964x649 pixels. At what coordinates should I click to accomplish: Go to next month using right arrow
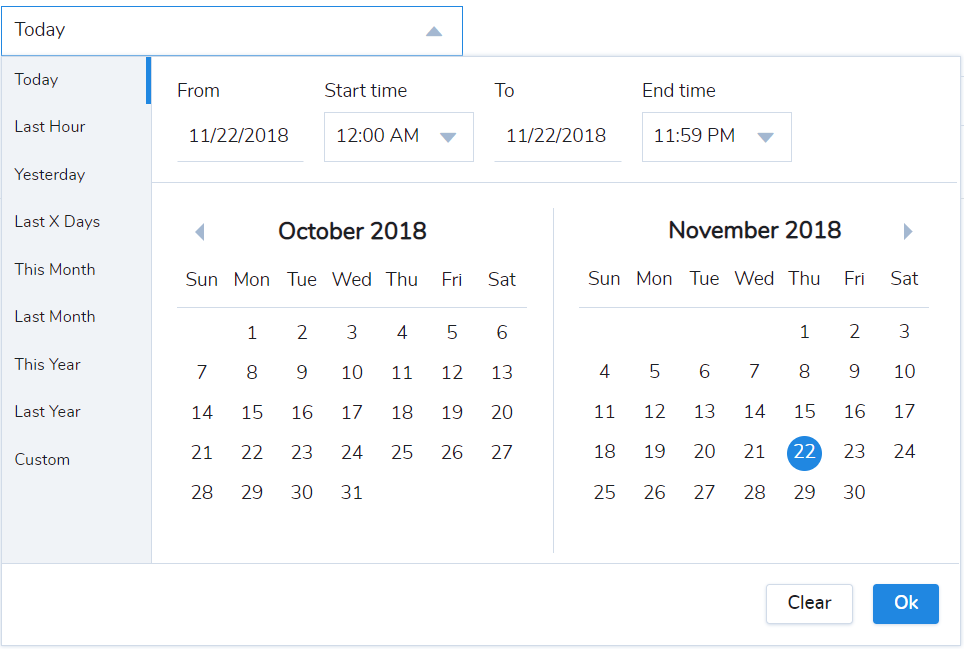point(907,232)
